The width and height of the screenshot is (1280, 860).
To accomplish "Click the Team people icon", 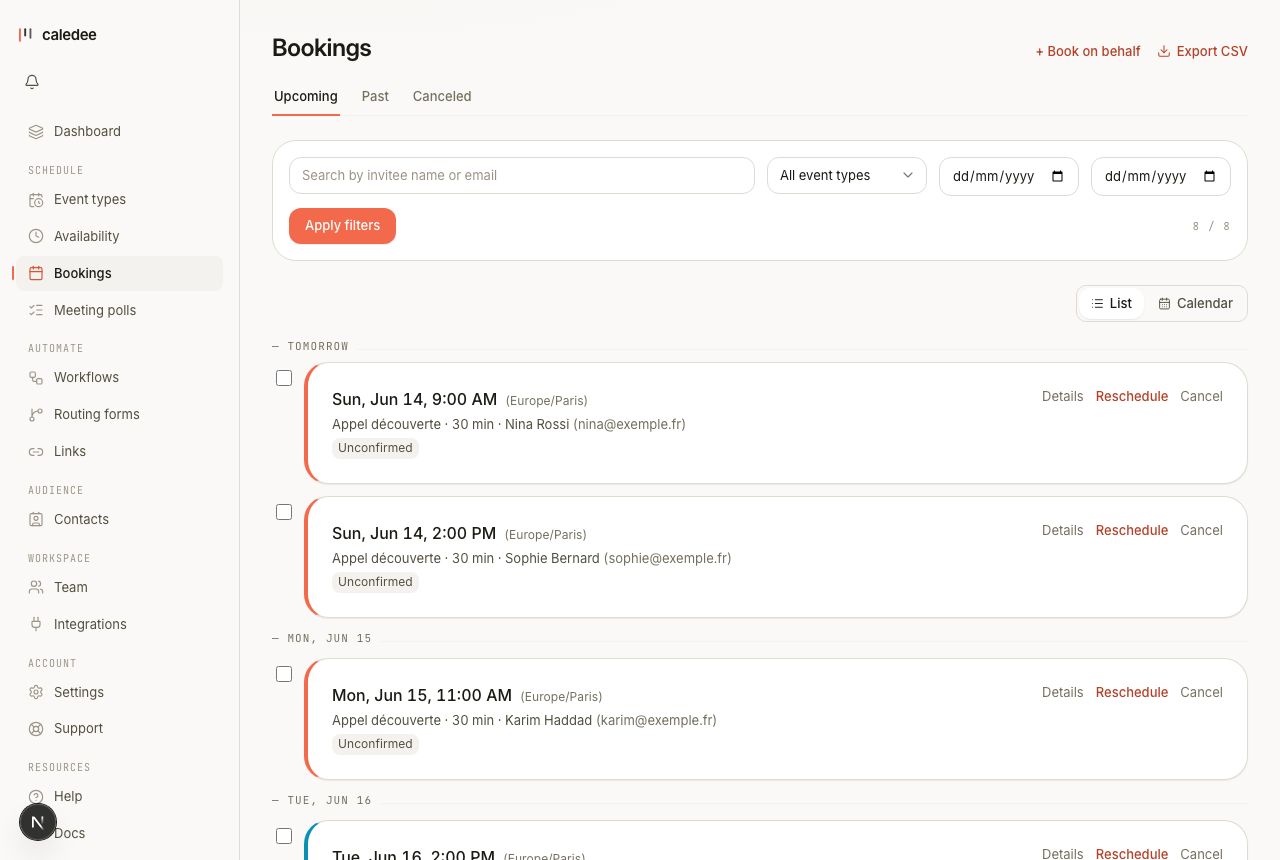I will point(36,587).
